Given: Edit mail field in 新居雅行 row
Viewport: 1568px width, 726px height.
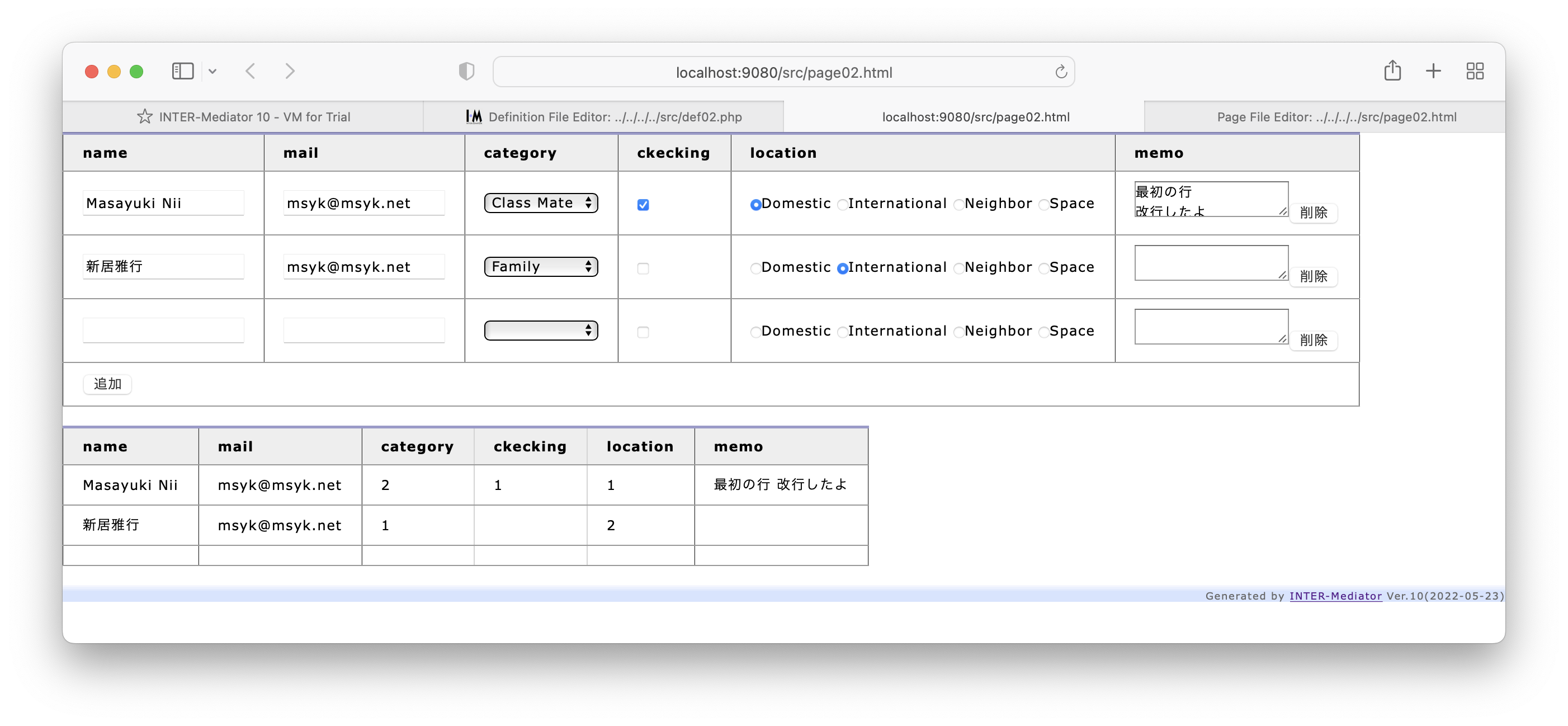Looking at the screenshot, I should [x=364, y=267].
